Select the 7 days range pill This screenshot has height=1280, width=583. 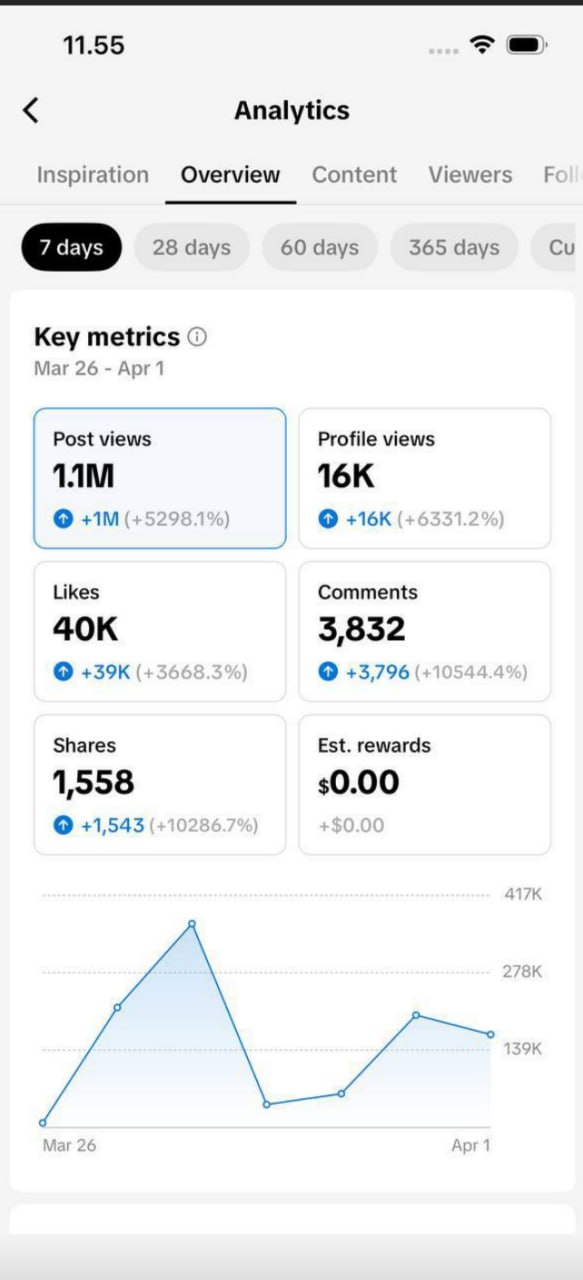coord(71,248)
